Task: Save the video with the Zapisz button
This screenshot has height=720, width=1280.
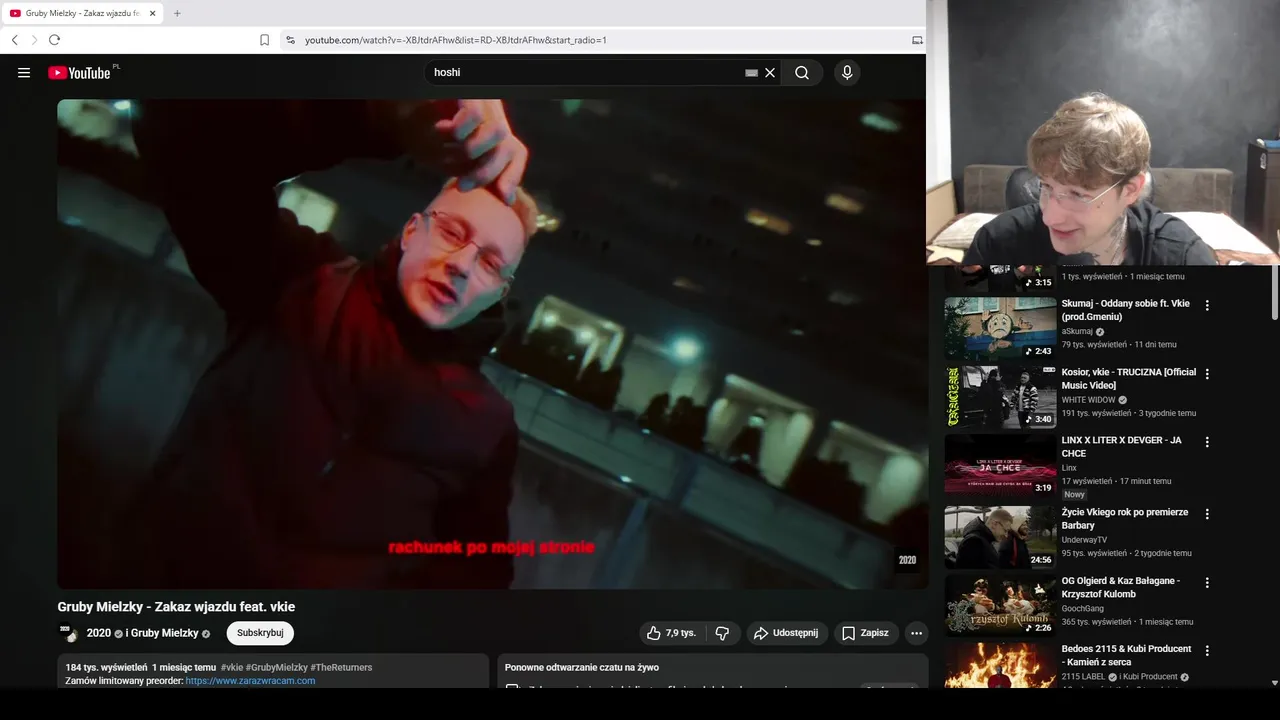Action: (x=865, y=633)
